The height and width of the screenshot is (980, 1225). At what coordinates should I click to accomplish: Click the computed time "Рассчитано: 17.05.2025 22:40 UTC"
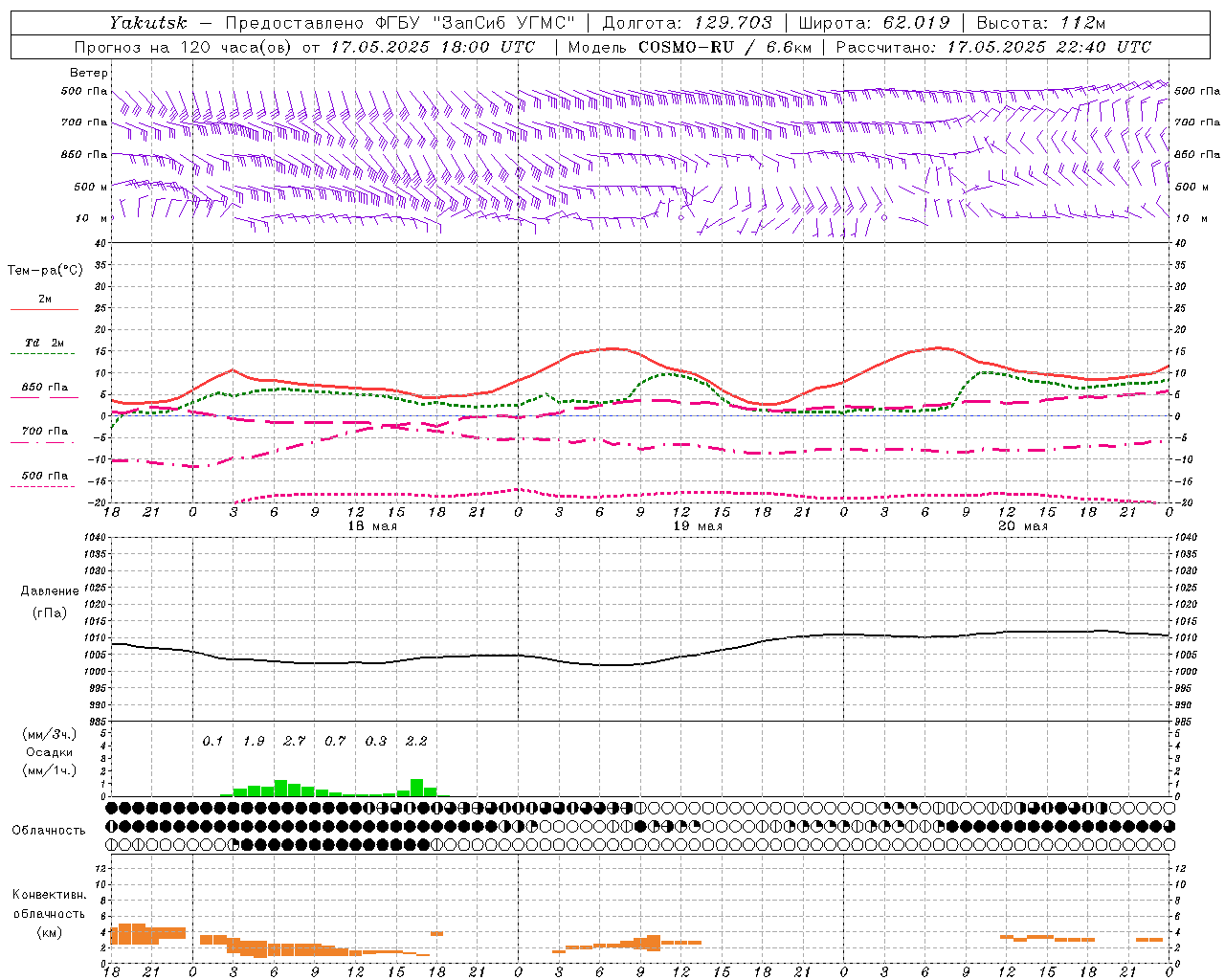click(994, 47)
